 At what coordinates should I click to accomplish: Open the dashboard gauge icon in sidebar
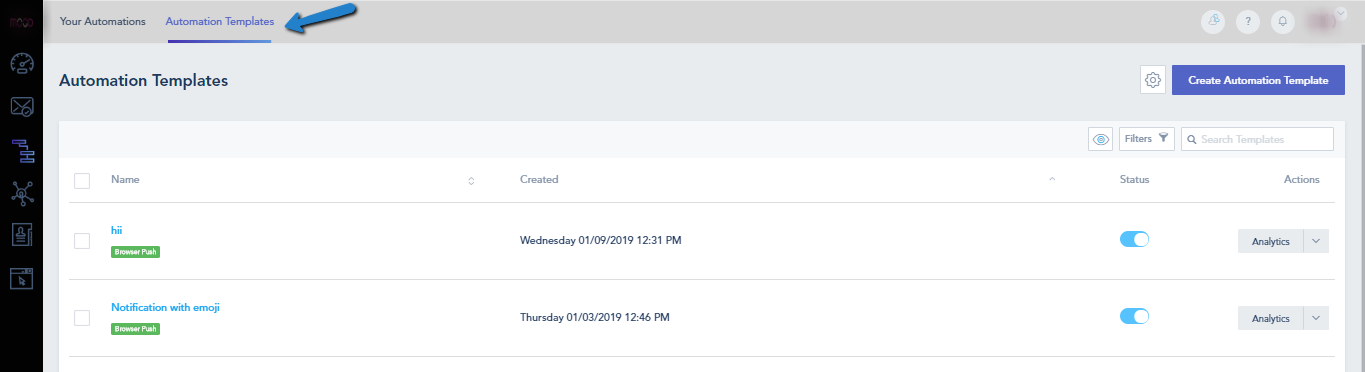click(21, 64)
